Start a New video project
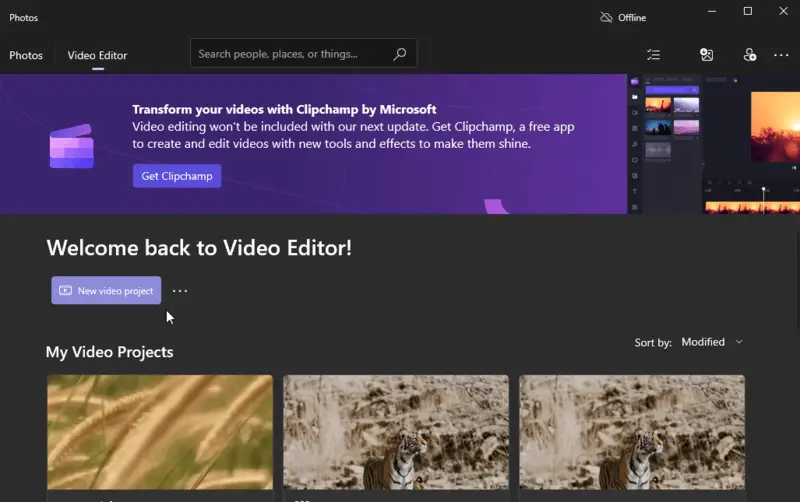The height and width of the screenshot is (502, 800). (106, 290)
